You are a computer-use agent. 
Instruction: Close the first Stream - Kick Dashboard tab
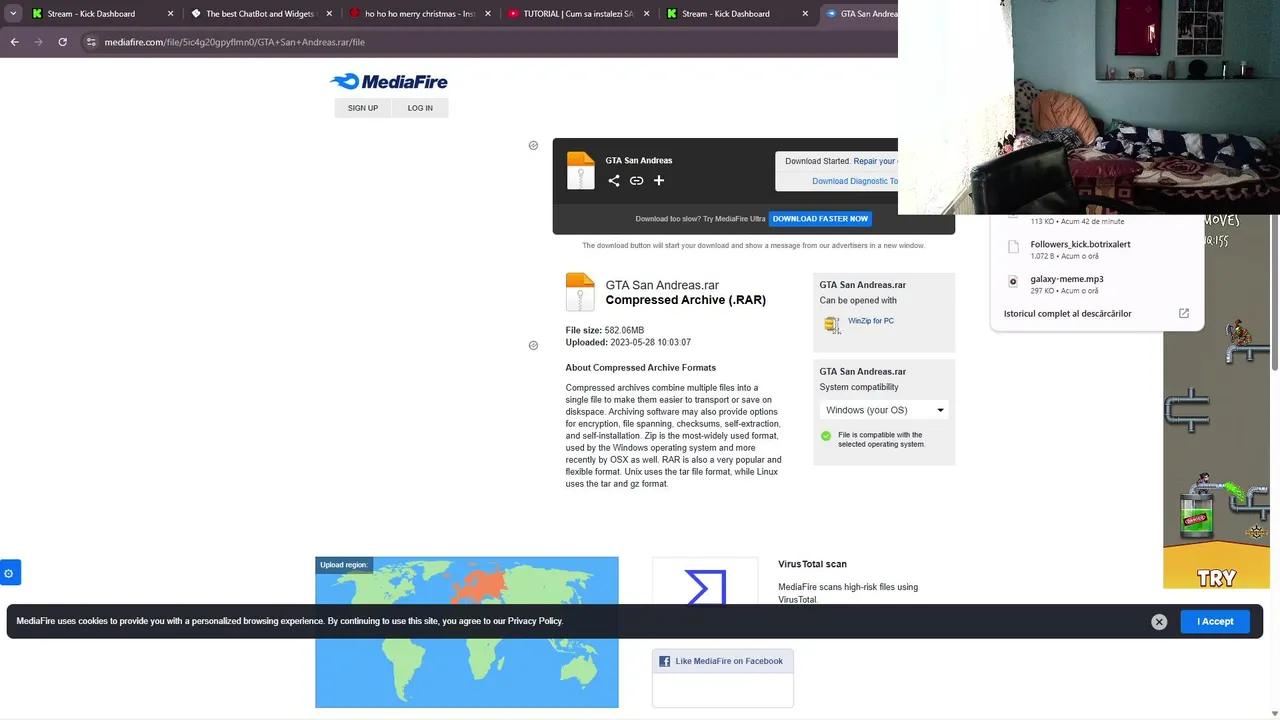pos(170,14)
